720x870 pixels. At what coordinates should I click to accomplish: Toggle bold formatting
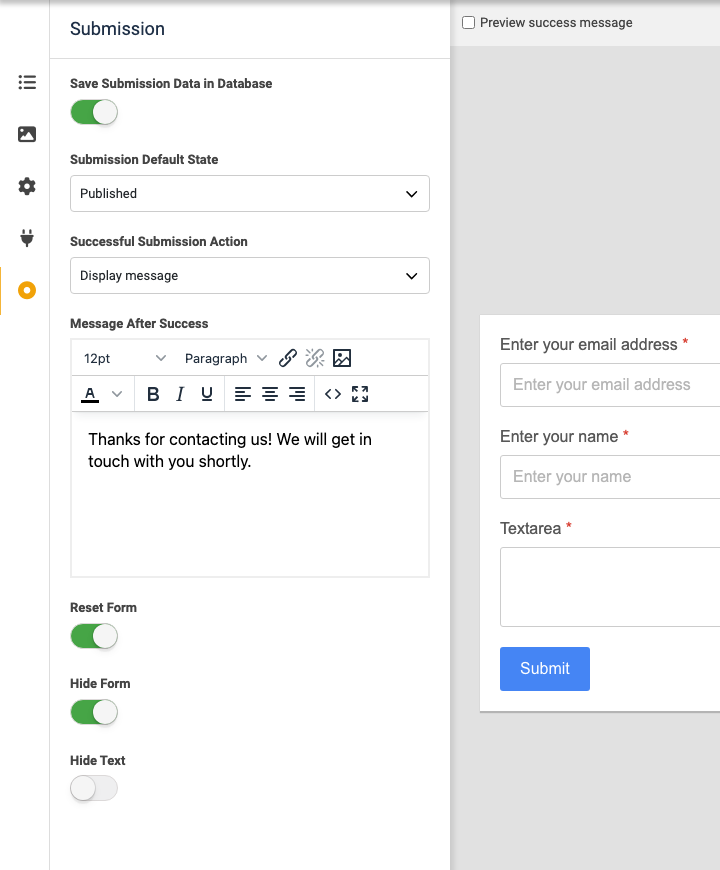tap(153, 394)
